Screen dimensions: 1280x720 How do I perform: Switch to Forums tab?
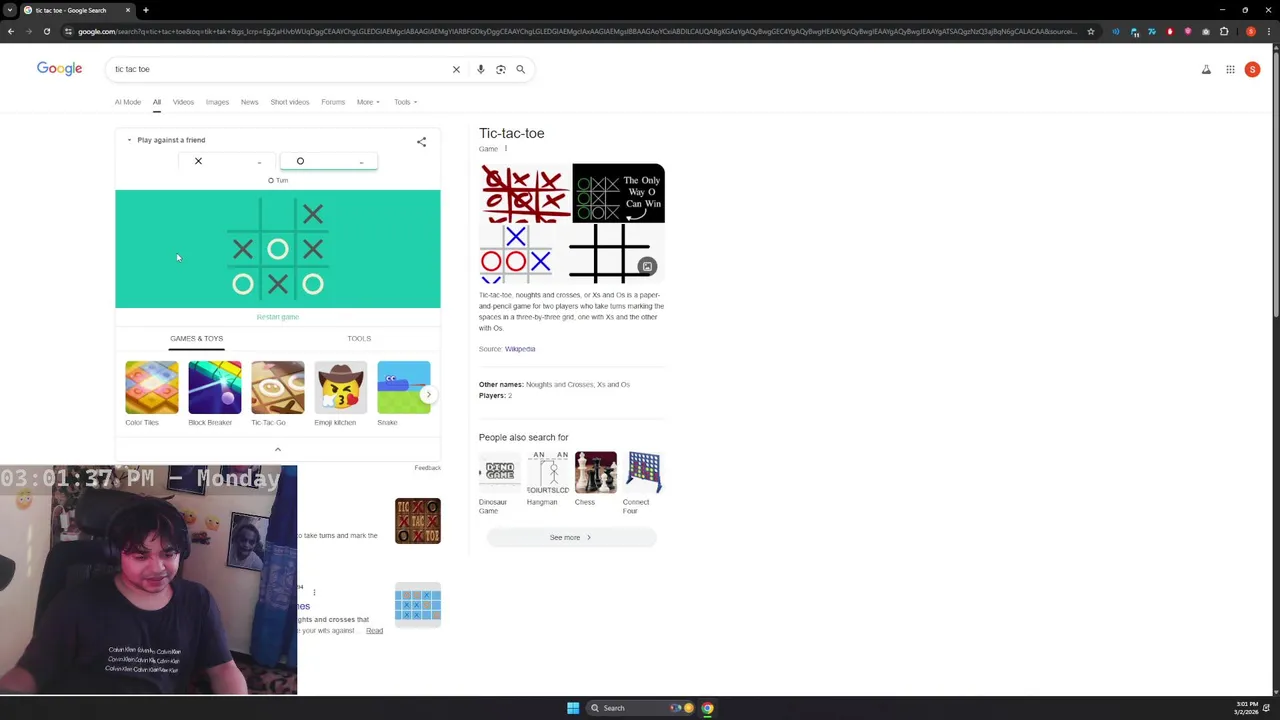pos(333,102)
